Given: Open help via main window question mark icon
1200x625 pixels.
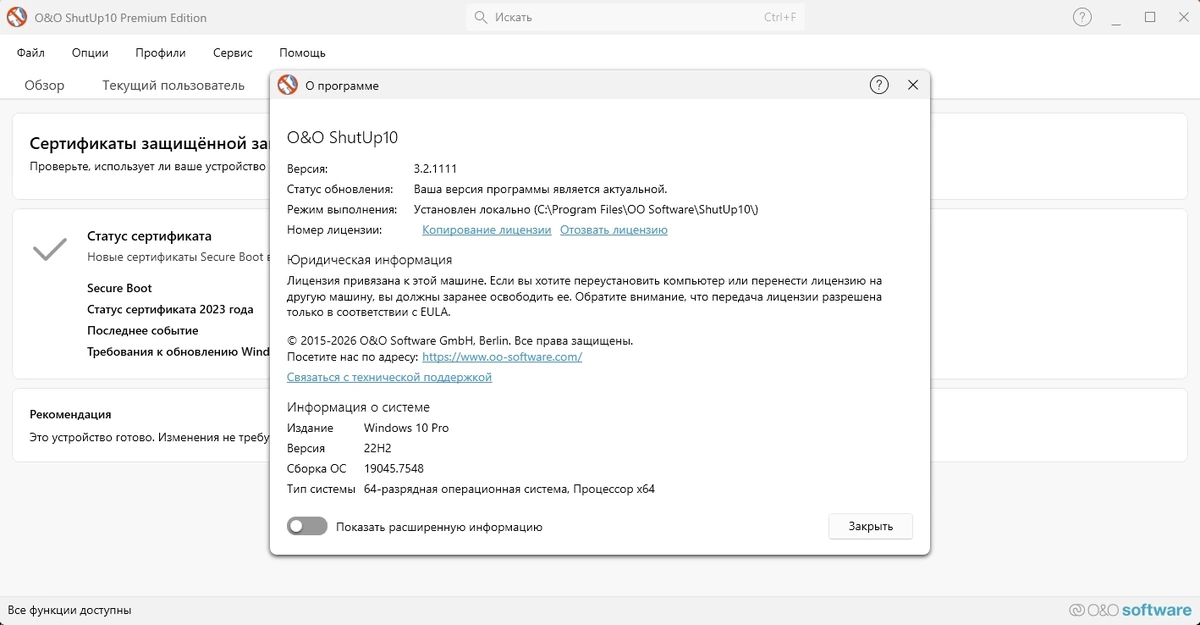Looking at the screenshot, I should (1082, 17).
